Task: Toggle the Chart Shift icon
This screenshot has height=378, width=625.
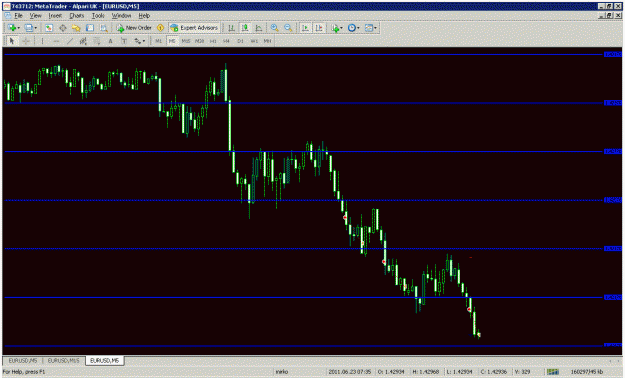Action: (319, 28)
